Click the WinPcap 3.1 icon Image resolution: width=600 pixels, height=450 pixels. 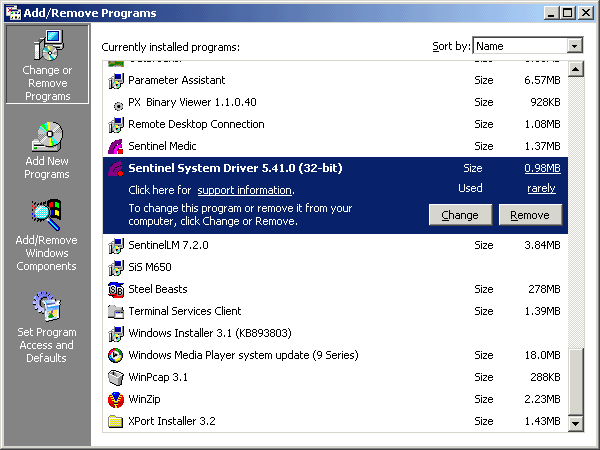click(116, 377)
